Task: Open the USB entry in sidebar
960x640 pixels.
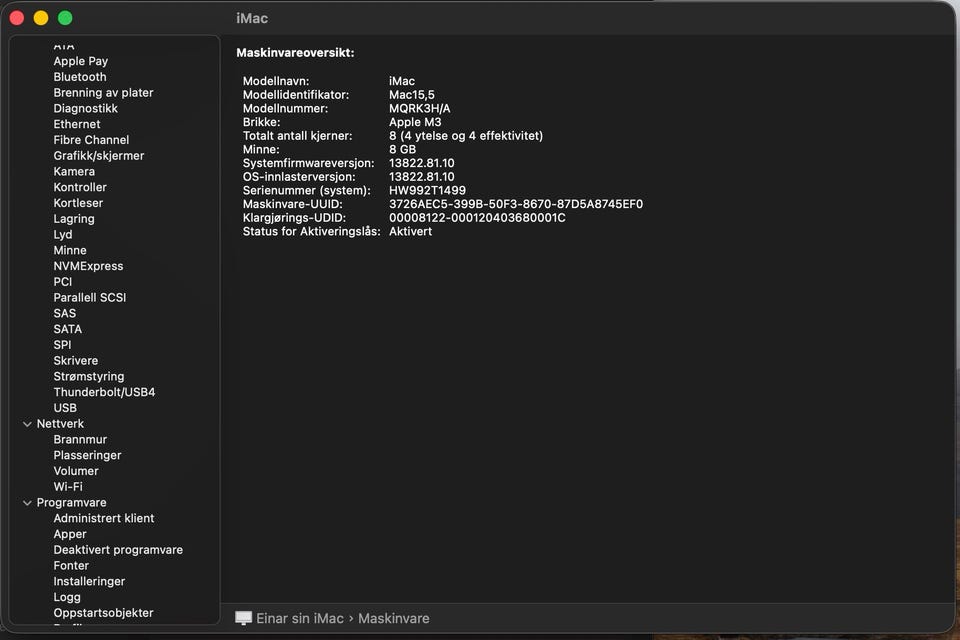Action: pos(65,408)
